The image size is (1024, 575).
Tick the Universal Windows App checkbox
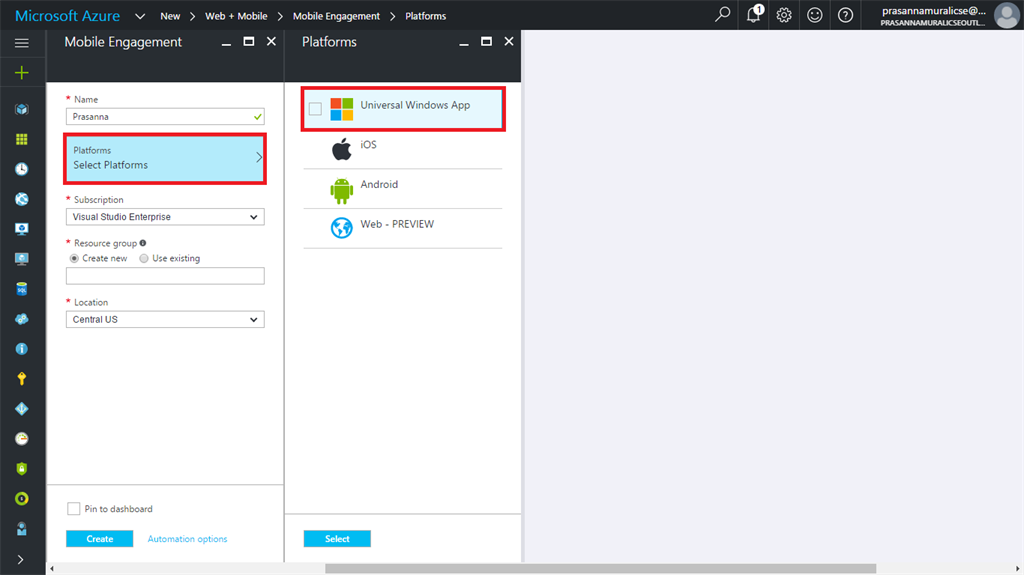point(315,109)
